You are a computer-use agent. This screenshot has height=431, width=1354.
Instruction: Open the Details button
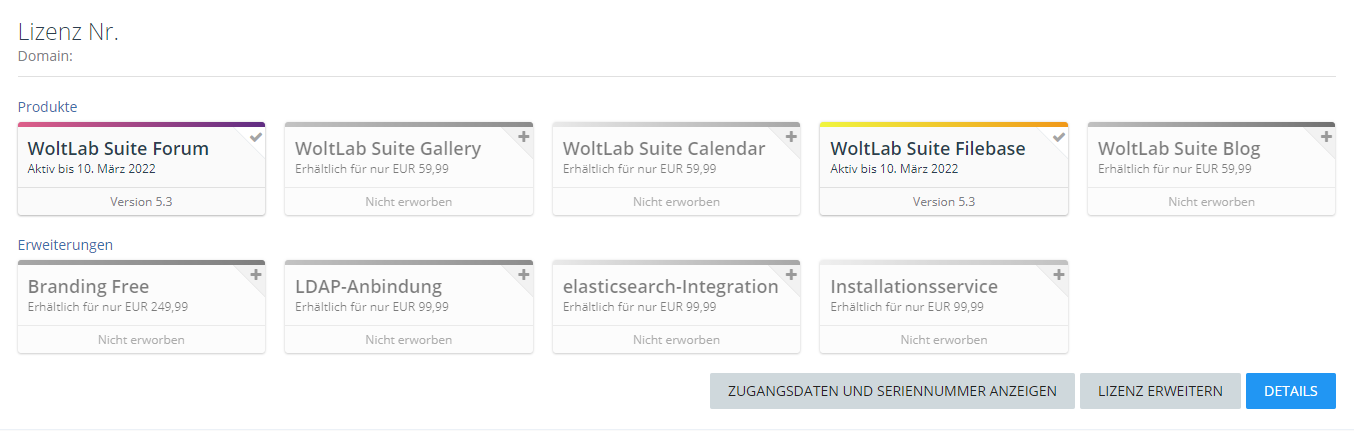click(1290, 391)
